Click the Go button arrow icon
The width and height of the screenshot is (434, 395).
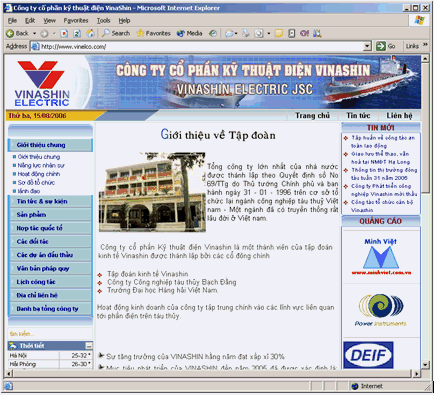pyautogui.click(x=381, y=46)
